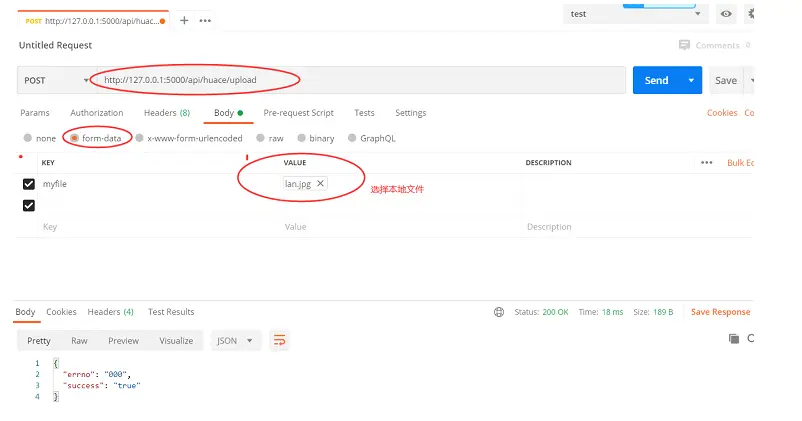Viewport: 802px width, 421px height.
Task: Click the empty Description input field
Action: pyautogui.click(x=637, y=227)
